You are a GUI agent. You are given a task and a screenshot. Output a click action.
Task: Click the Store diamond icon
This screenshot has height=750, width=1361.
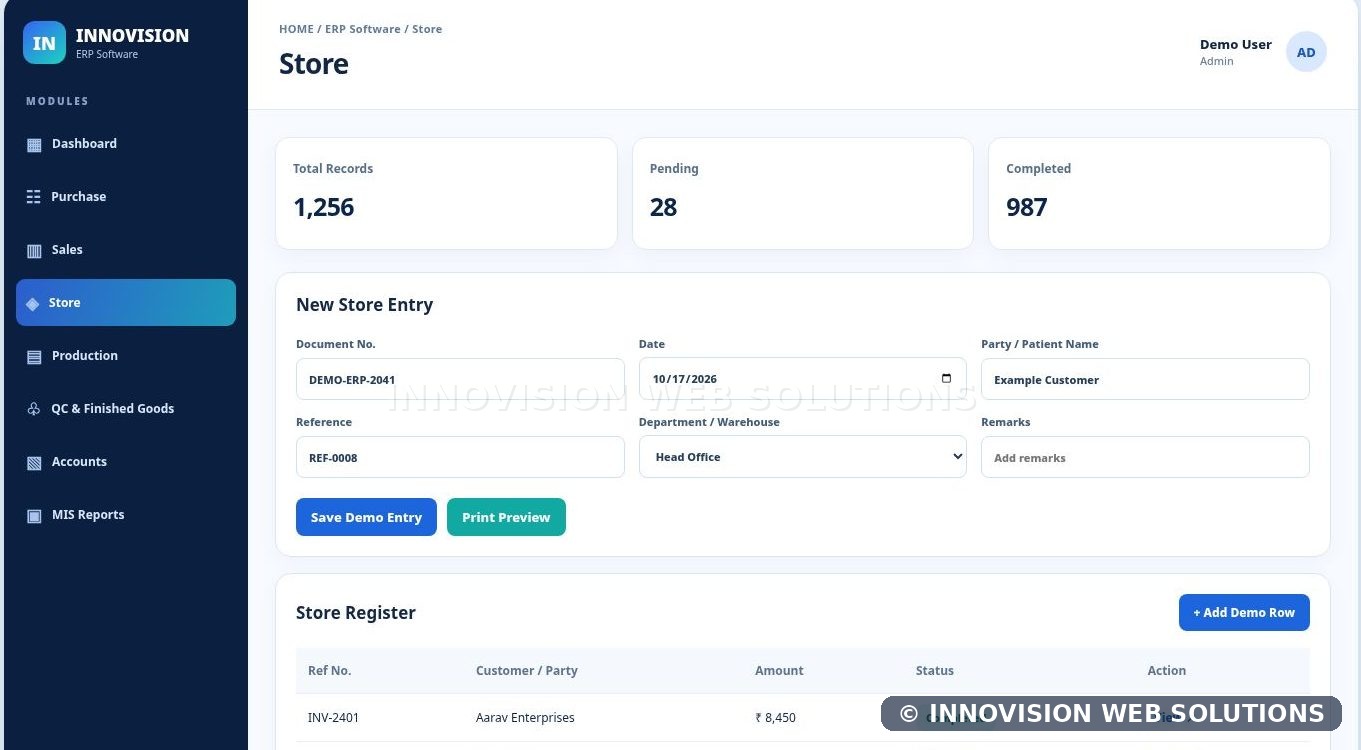[x=32, y=303]
